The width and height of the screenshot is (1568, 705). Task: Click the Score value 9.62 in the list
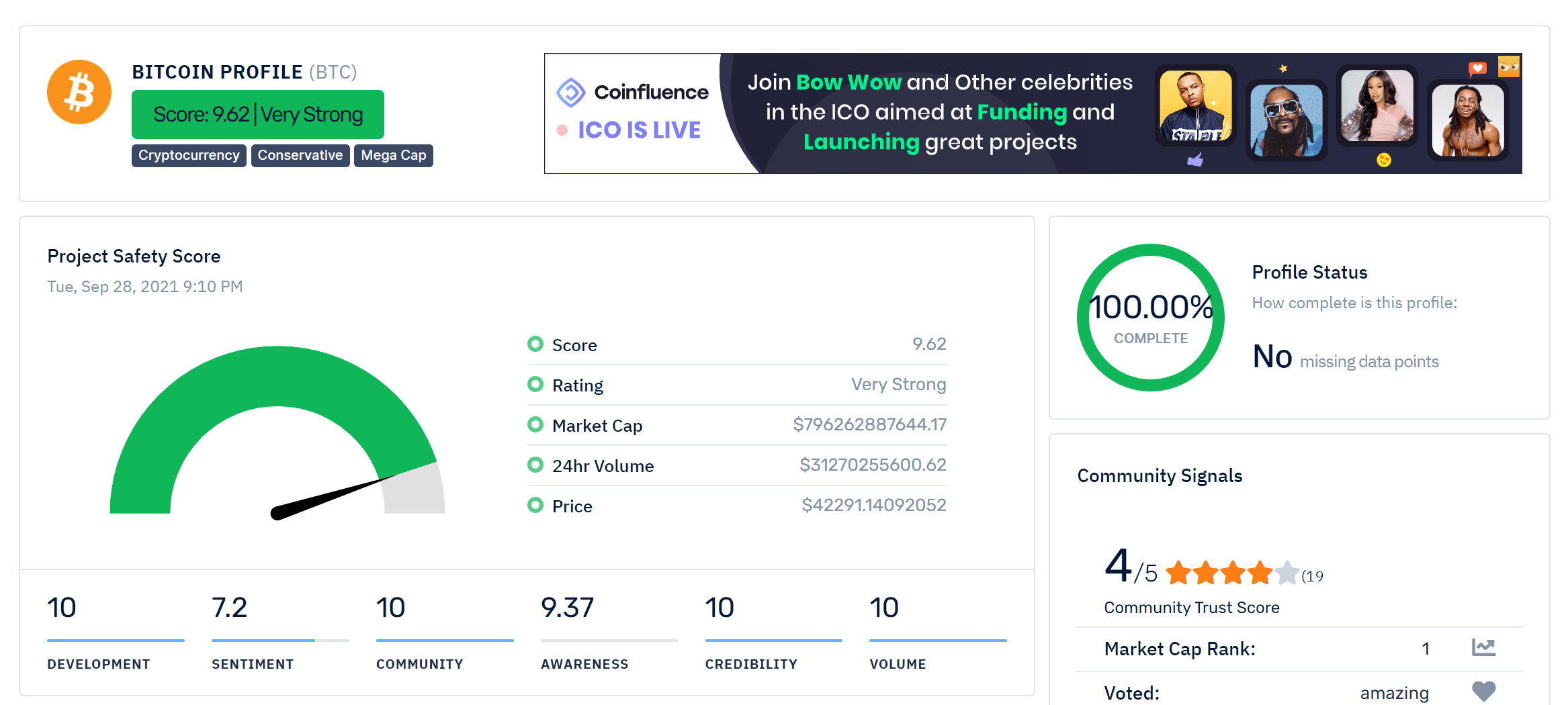click(x=929, y=344)
